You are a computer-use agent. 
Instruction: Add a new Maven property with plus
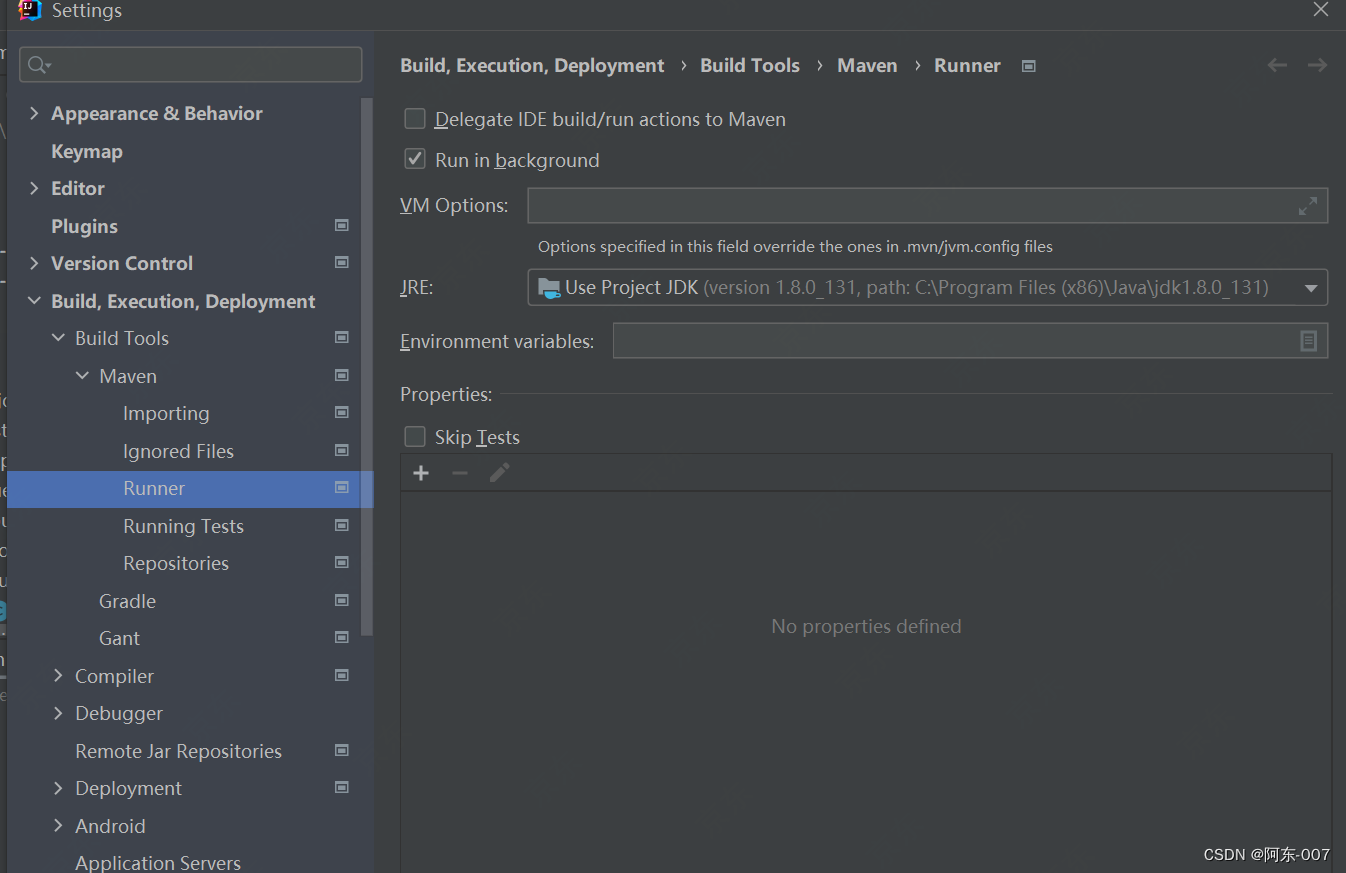[421, 473]
